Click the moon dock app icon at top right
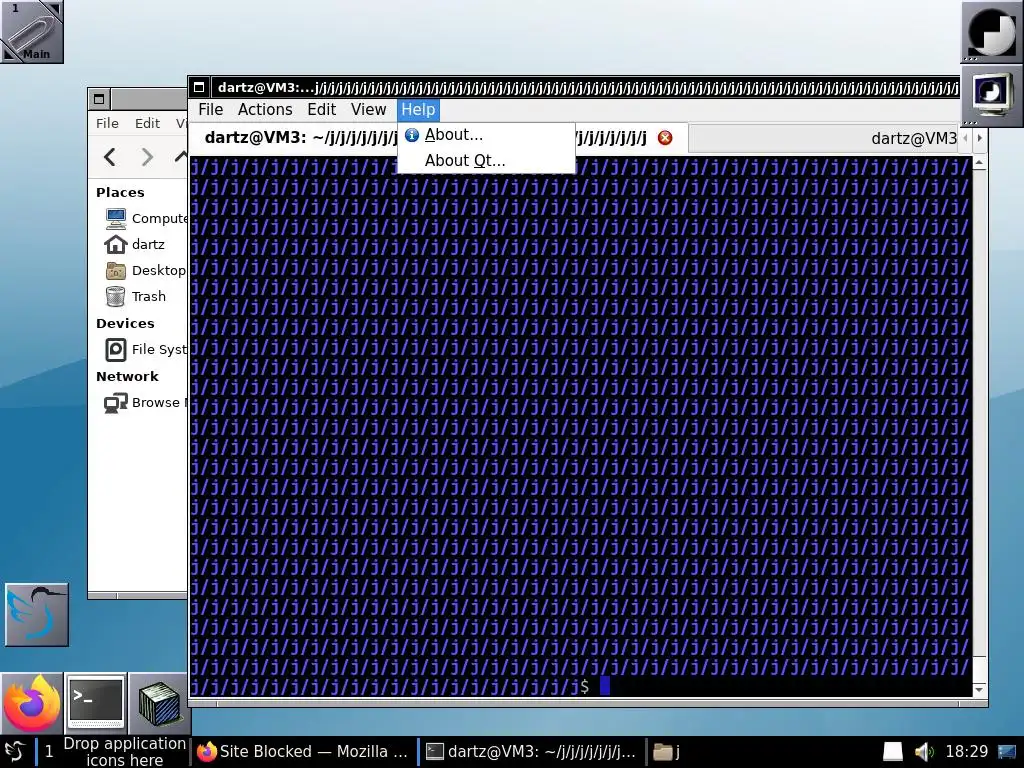This screenshot has height=768, width=1024. pyautogui.click(x=991, y=31)
